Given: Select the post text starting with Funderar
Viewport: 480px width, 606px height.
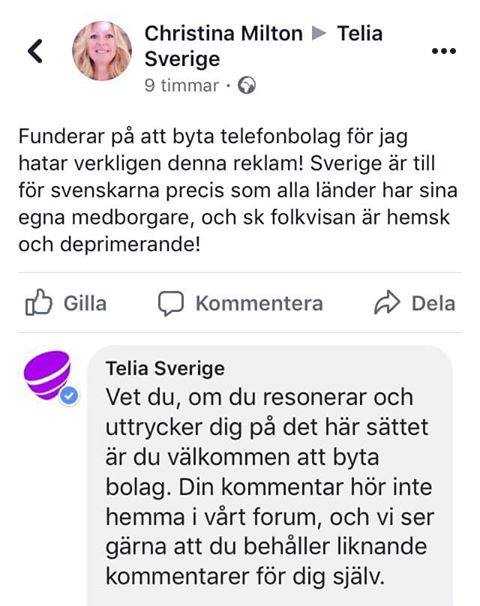Looking at the screenshot, I should (238, 190).
